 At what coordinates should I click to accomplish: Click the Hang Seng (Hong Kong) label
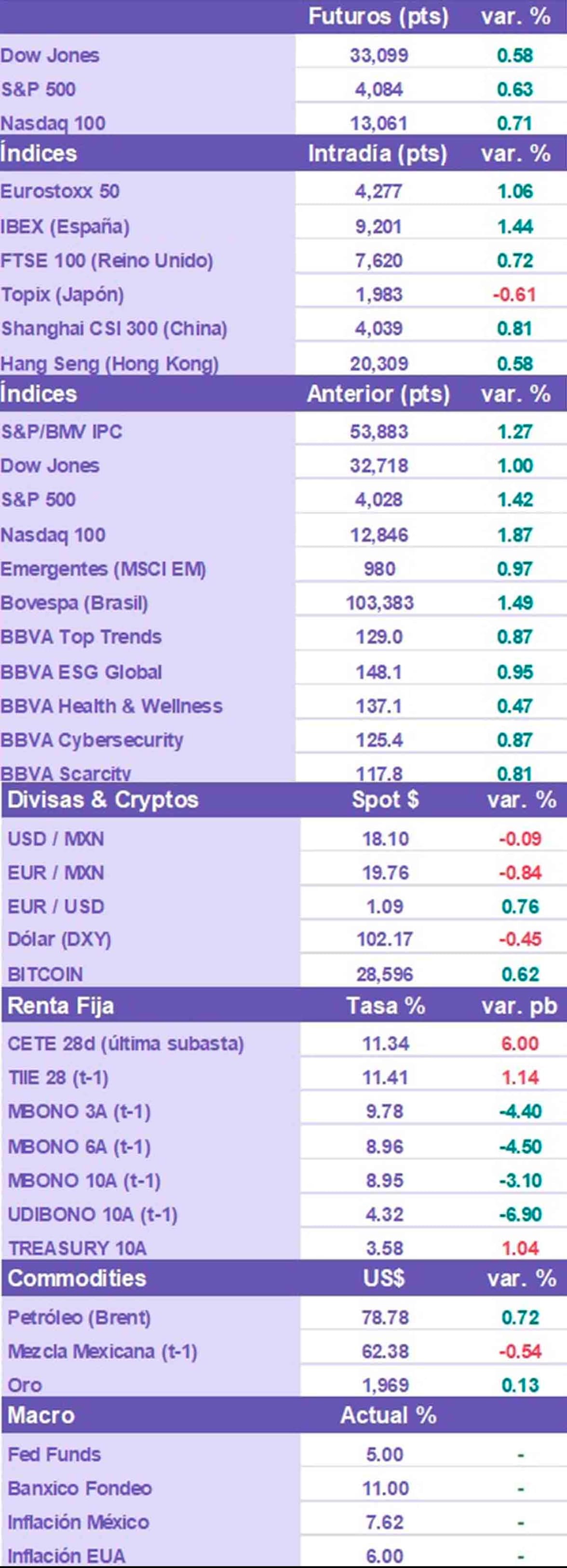click(x=109, y=364)
